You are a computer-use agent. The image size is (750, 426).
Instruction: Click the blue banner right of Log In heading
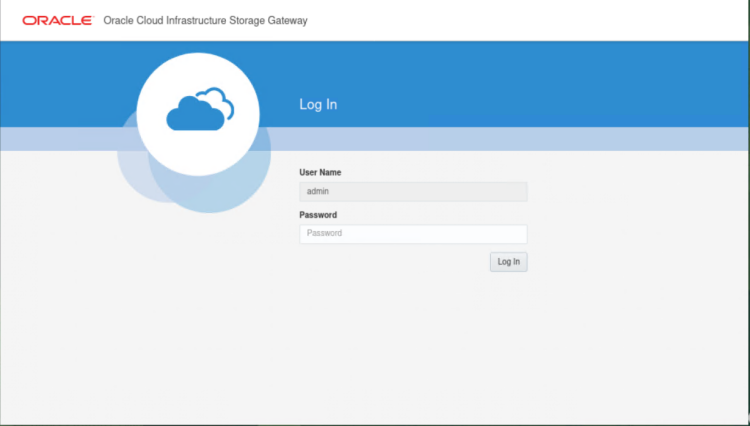pyautogui.click(x=550, y=95)
